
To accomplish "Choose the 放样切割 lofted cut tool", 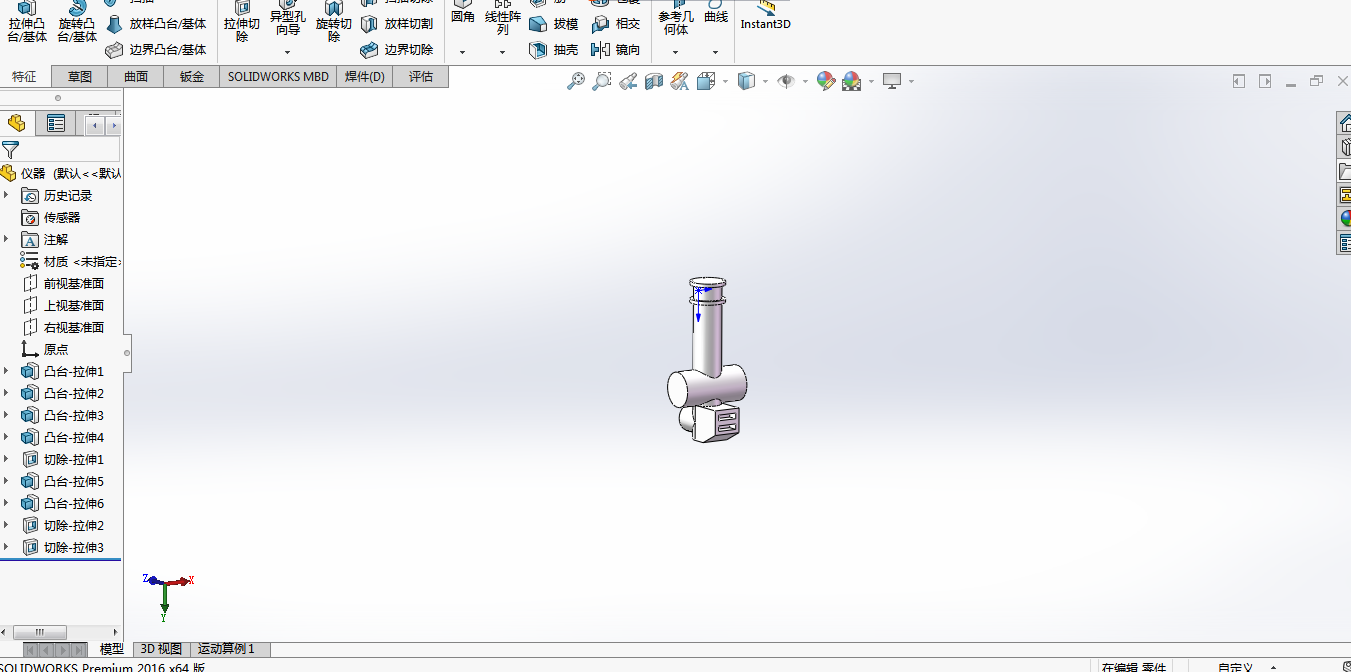I will (x=397, y=23).
